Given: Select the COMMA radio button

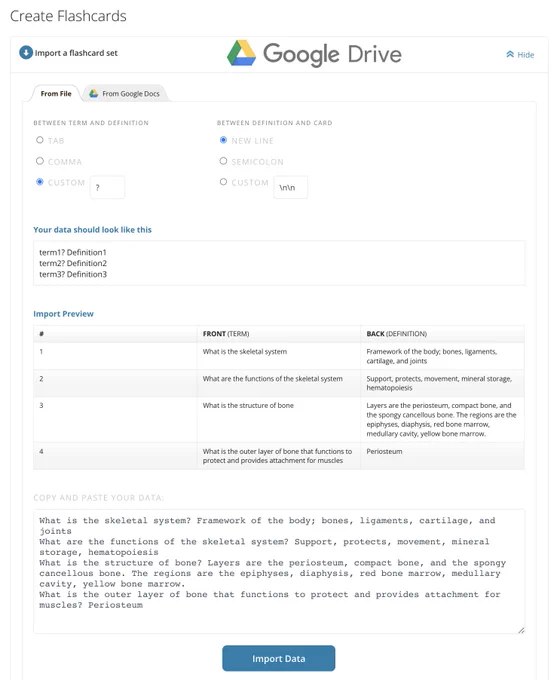Looking at the screenshot, I should (x=40, y=161).
